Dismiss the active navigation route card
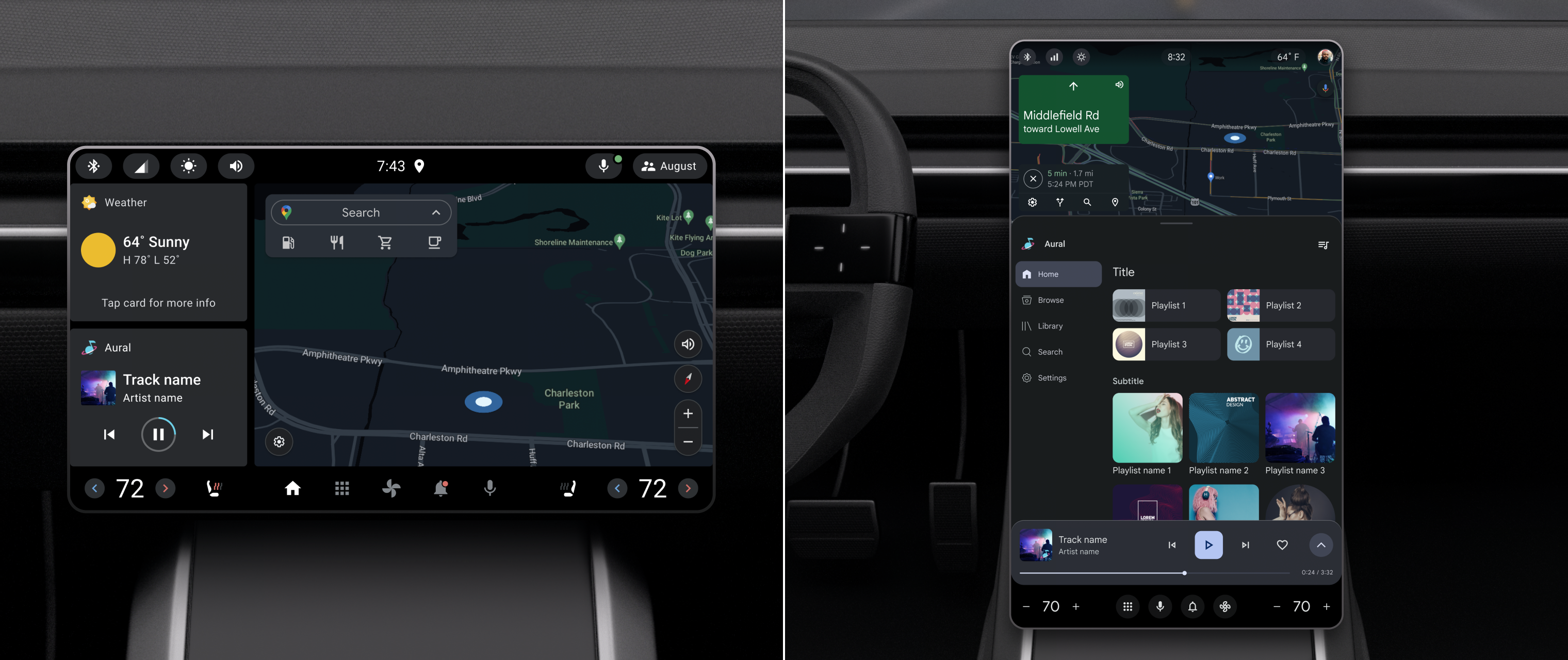The width and height of the screenshot is (1568, 660). [x=1034, y=179]
